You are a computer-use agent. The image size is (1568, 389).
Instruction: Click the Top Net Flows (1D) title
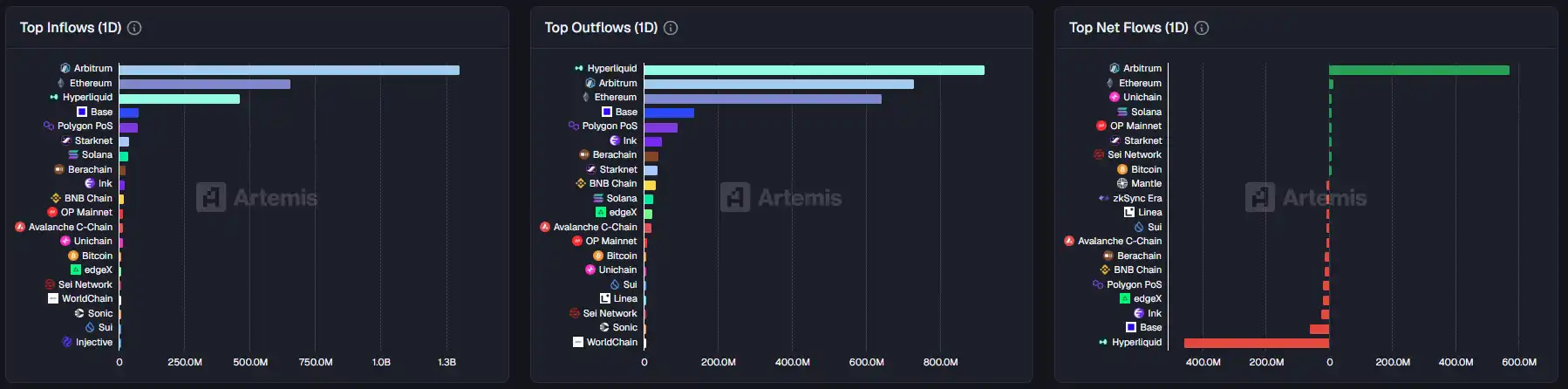coord(1128,28)
